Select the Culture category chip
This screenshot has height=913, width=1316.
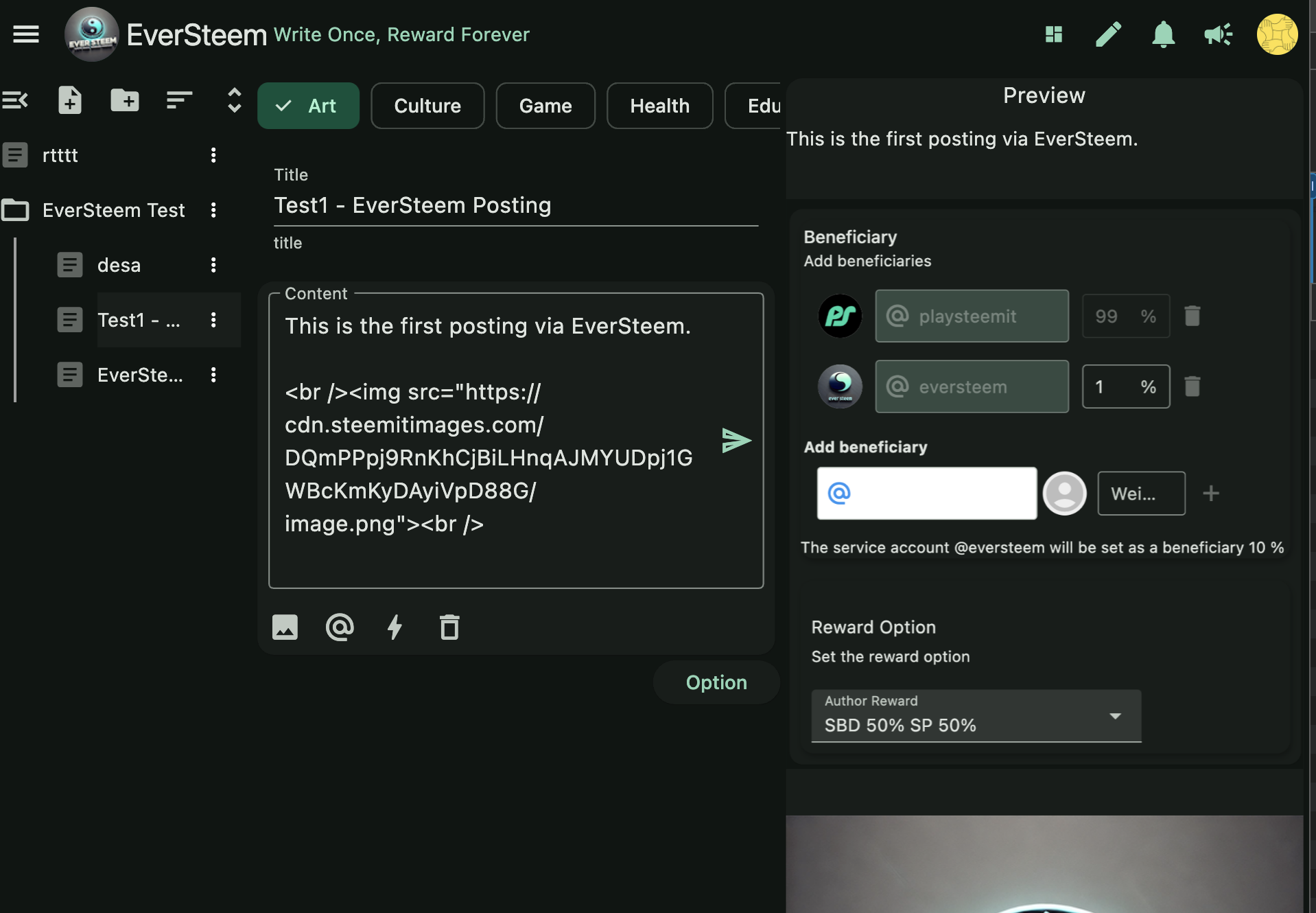tap(427, 106)
